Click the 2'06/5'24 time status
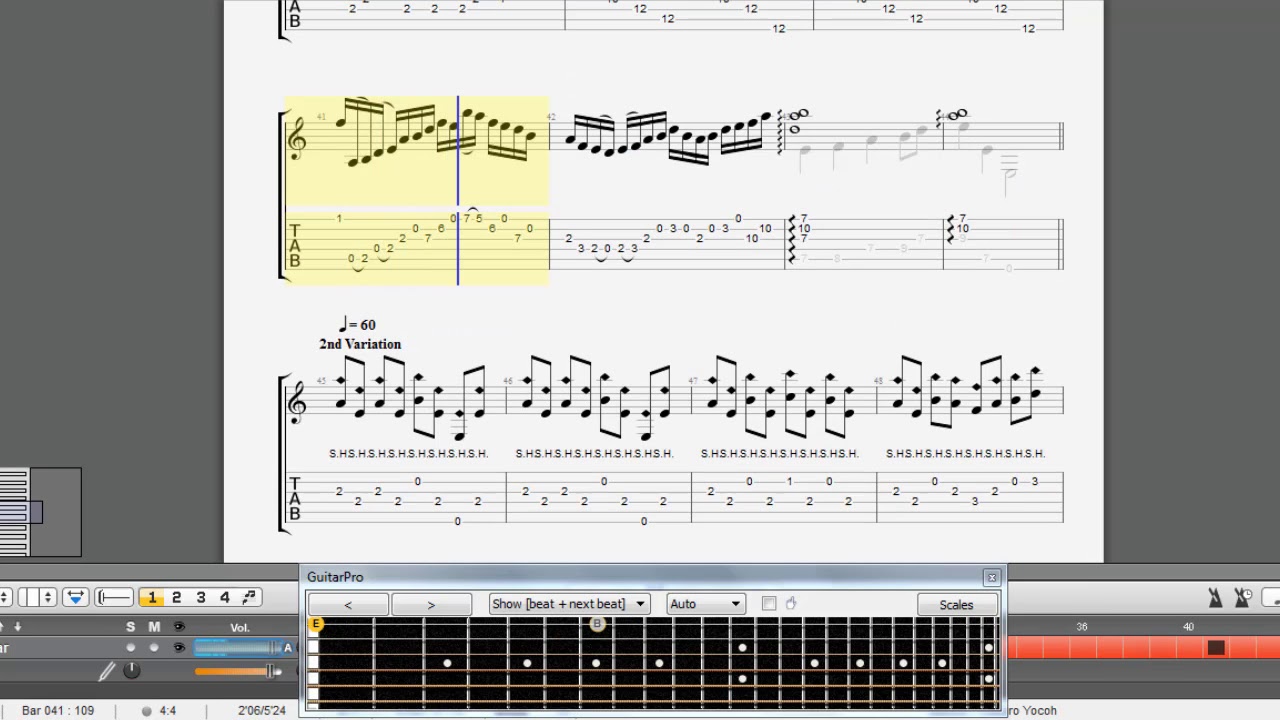 click(262, 711)
